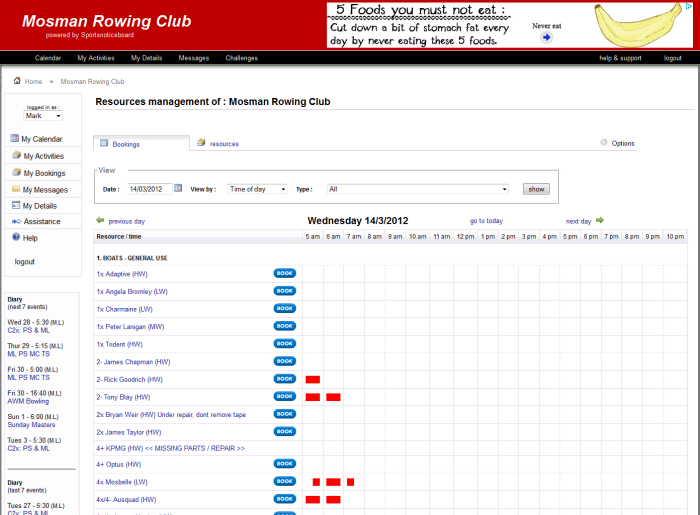700x515 pixels.
Task: Book the 2x James Taylor (HW) boat
Action: coord(284,432)
